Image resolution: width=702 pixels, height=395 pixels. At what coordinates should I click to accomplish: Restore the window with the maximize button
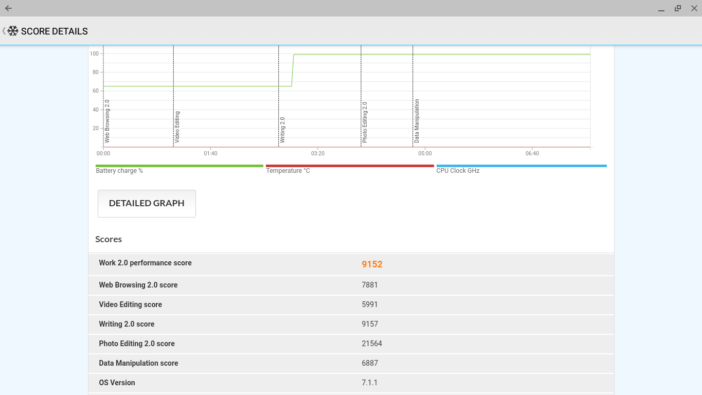point(678,8)
